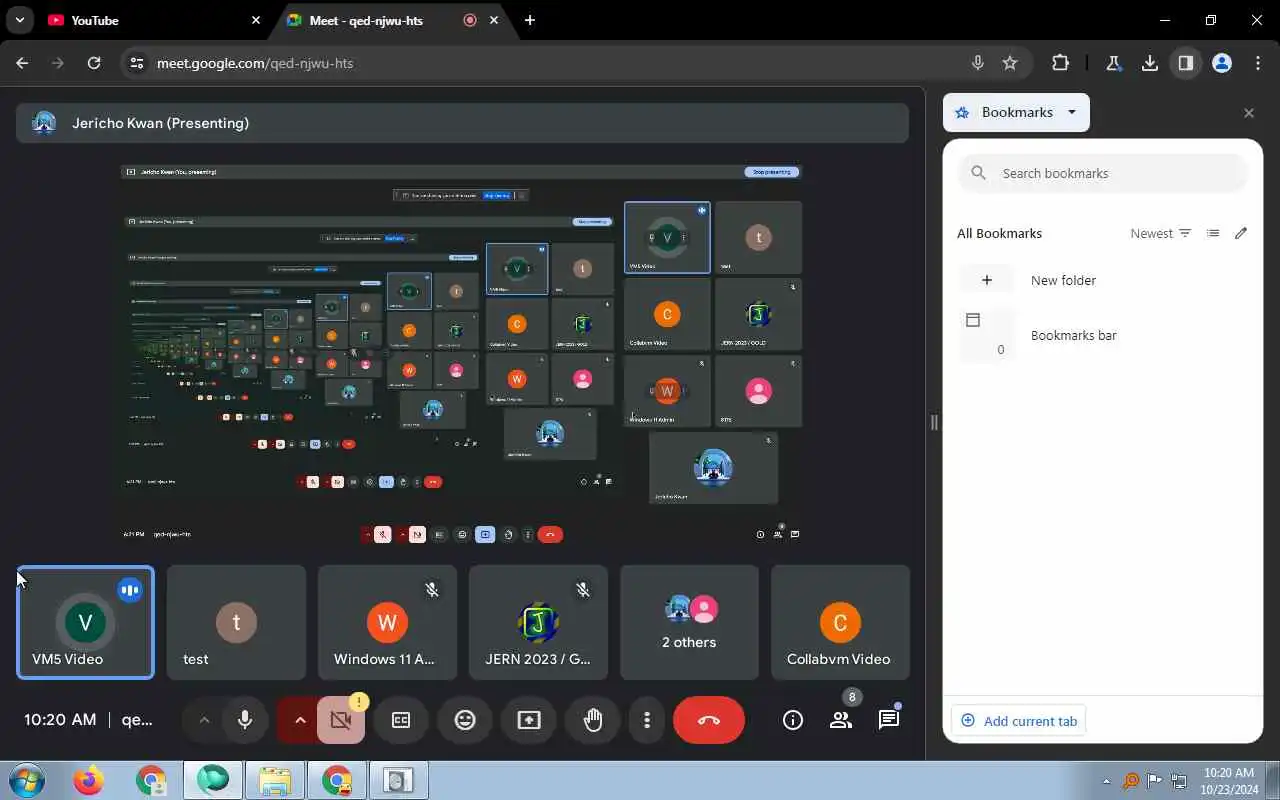Click the Jericho Kwan (Presenting) banner
The height and width of the screenshot is (800, 1280).
[x=462, y=123]
